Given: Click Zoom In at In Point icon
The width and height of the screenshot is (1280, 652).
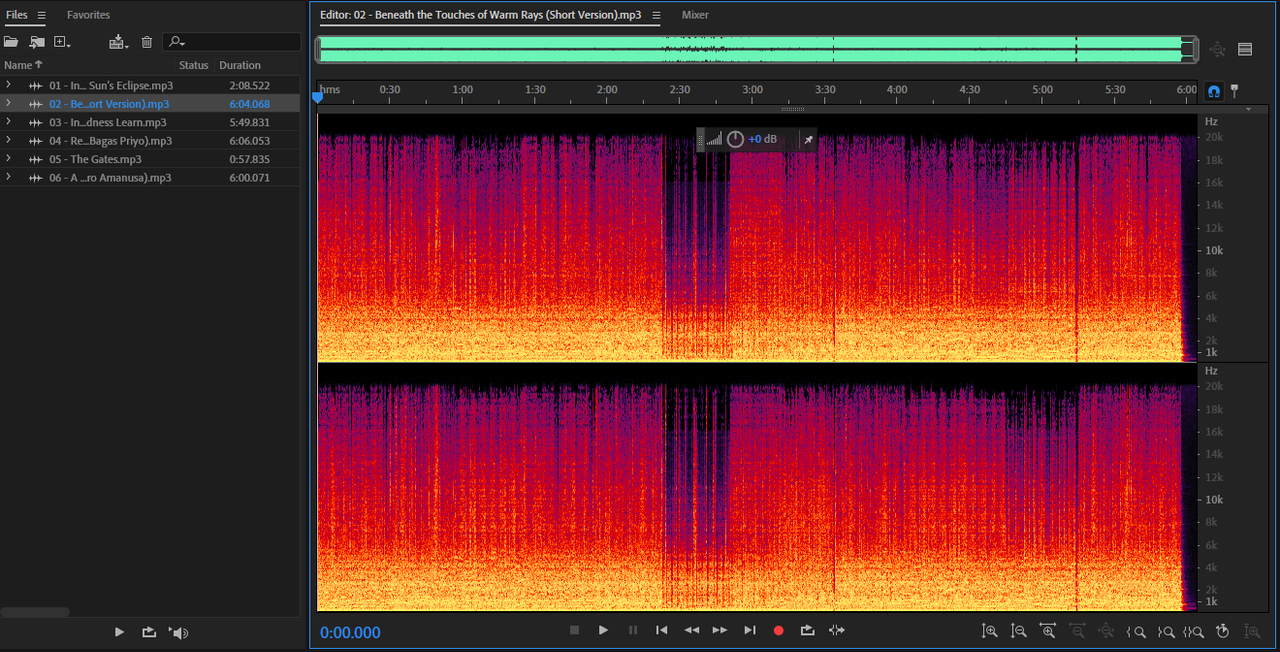Looking at the screenshot, I should 1135,631.
